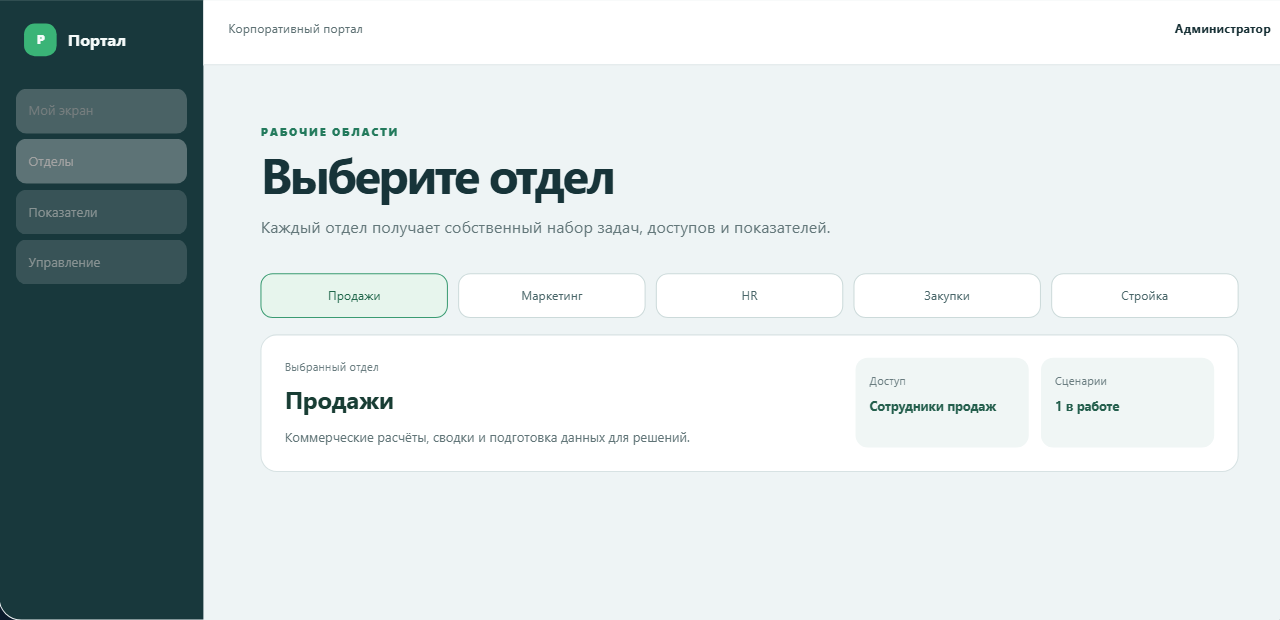Click the green Portal logo icon
The image size is (1280, 620).
tap(40, 40)
